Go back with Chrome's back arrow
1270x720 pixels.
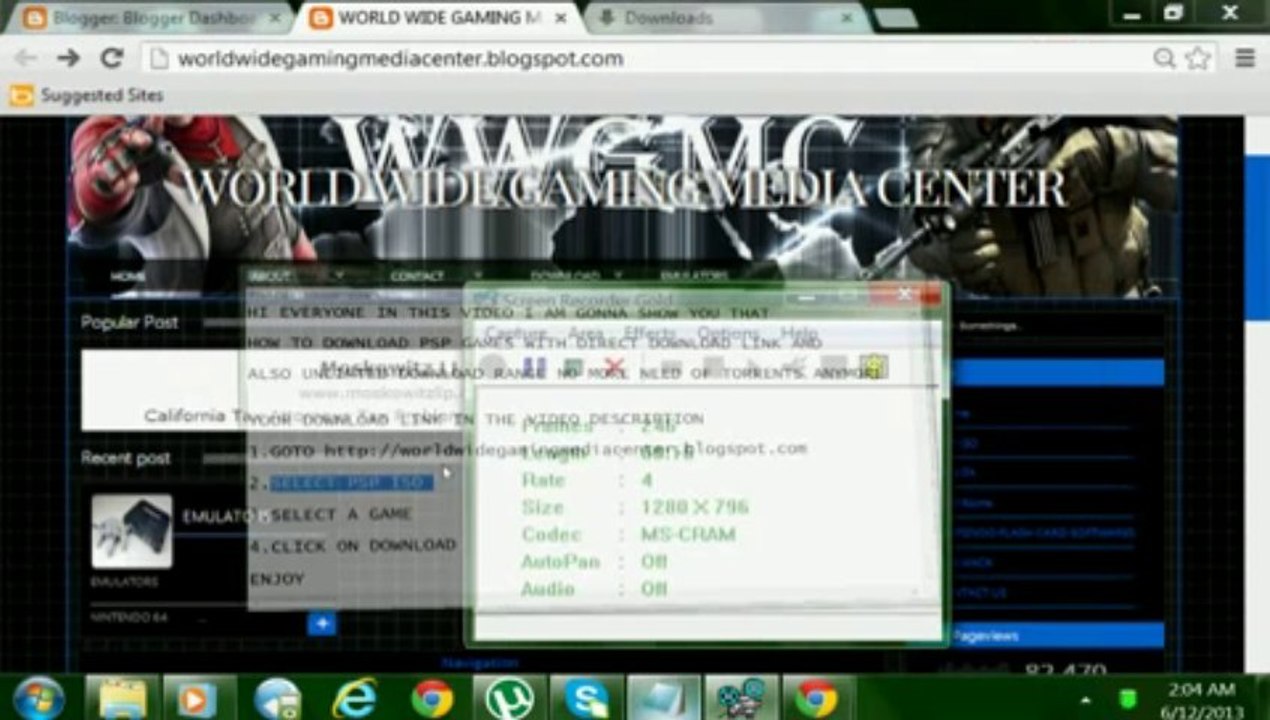(25, 58)
